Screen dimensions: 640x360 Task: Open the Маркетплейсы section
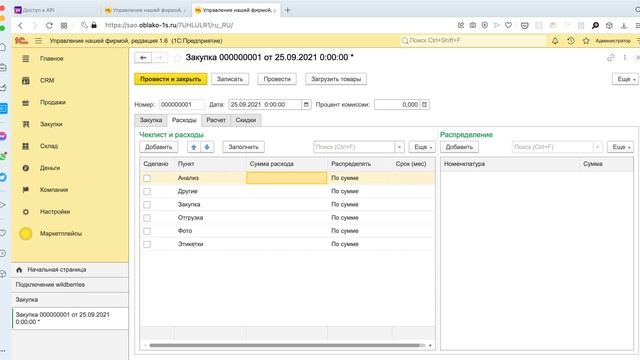pos(60,233)
